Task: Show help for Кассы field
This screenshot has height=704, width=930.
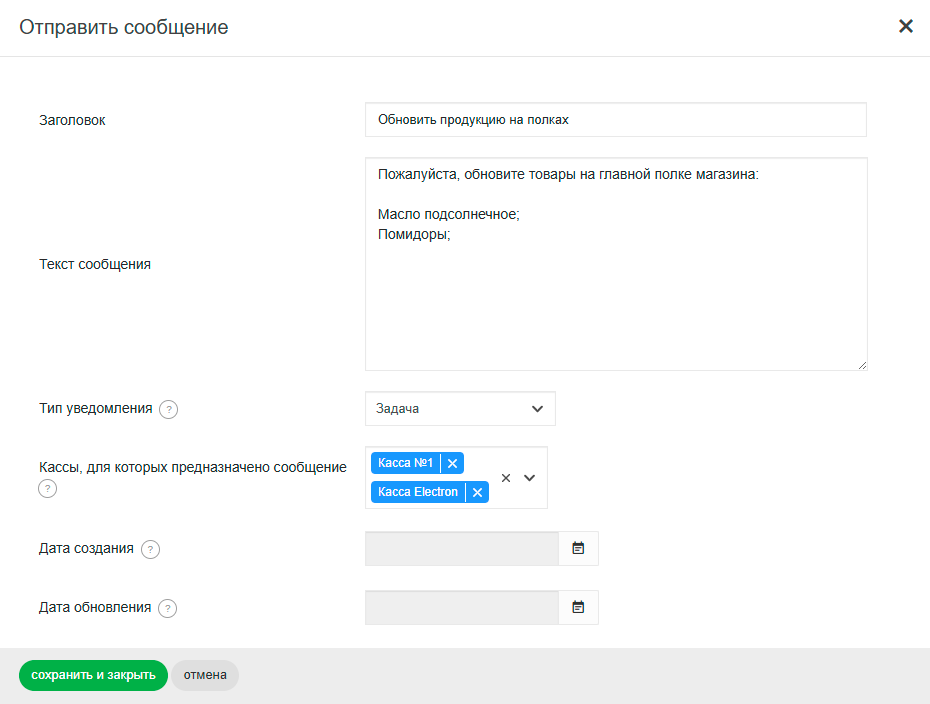Action: pyautogui.click(x=47, y=489)
